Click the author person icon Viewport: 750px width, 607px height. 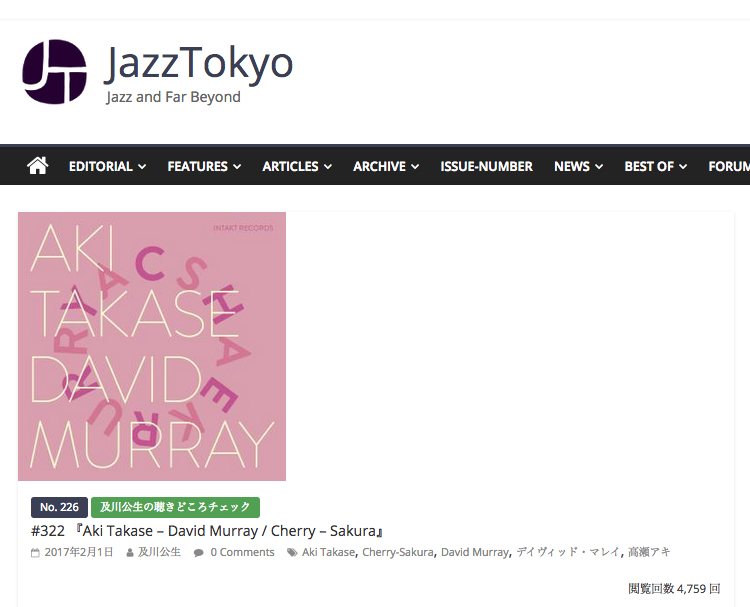point(130,553)
